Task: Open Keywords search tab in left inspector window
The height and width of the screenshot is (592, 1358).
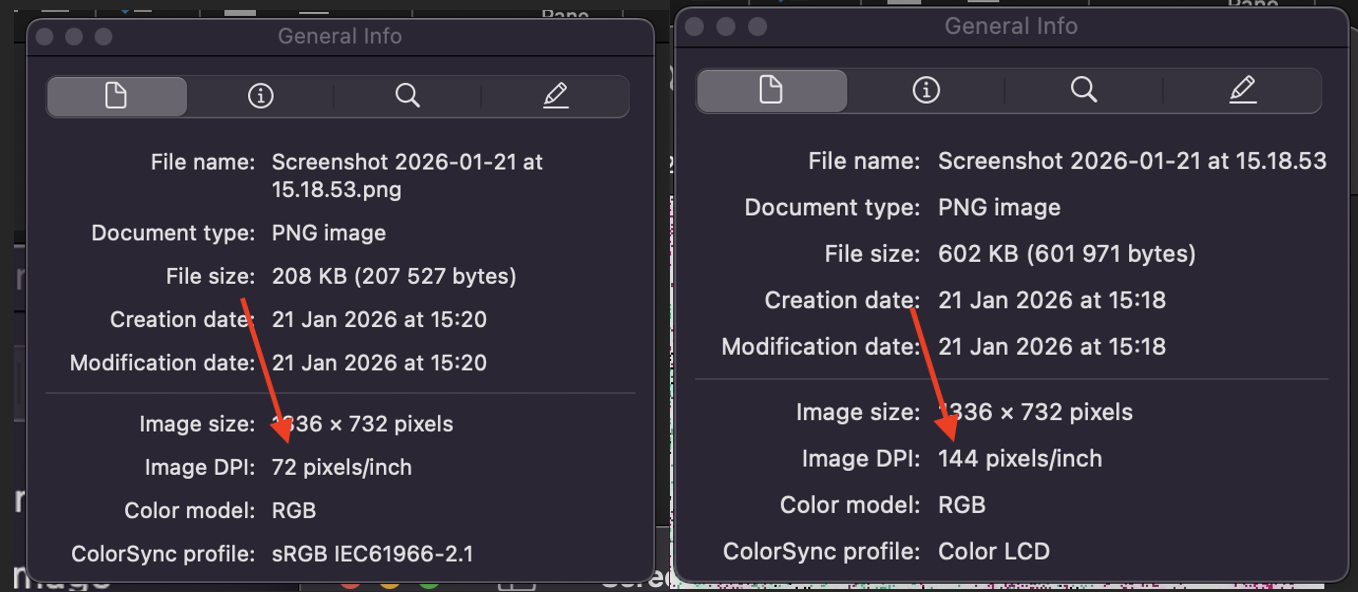Action: click(x=407, y=96)
